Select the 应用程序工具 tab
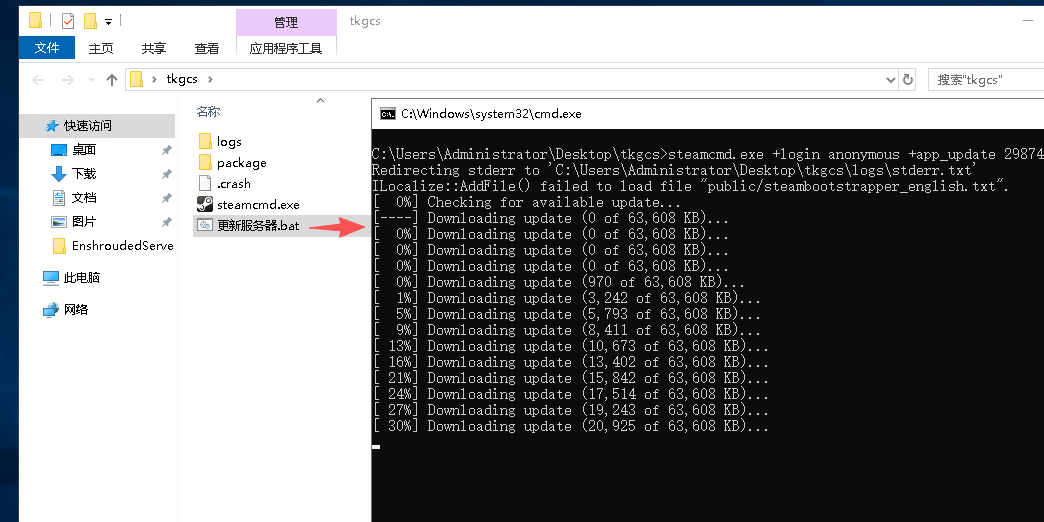1044x522 pixels. click(286, 48)
